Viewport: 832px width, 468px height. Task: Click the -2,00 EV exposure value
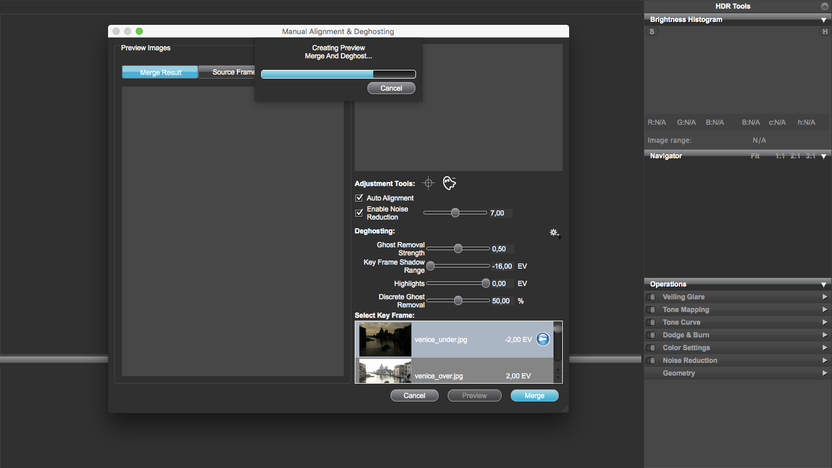[x=518, y=340]
